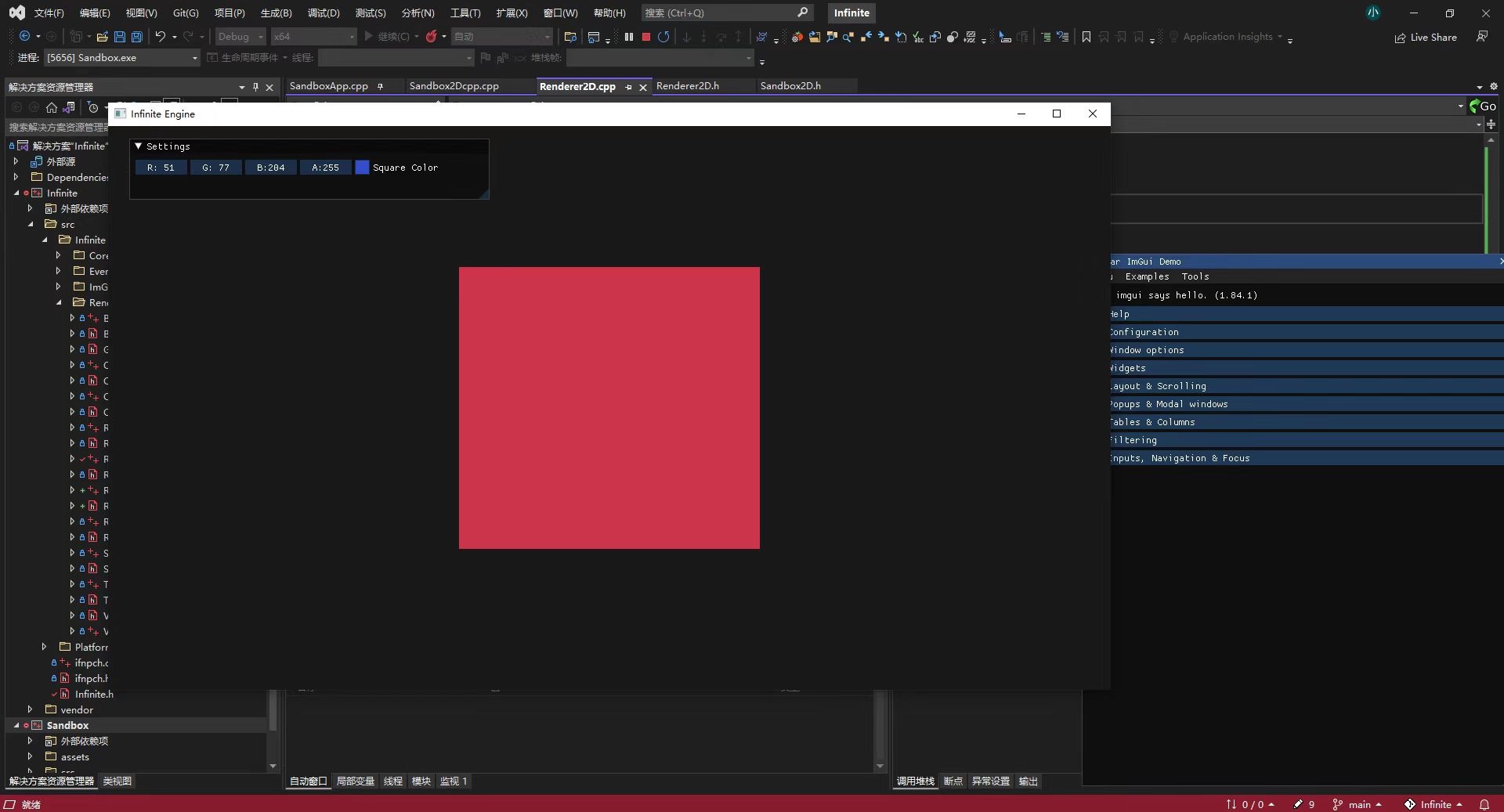Restart the debugging session
This screenshot has height=812, width=1504.
coord(663,37)
